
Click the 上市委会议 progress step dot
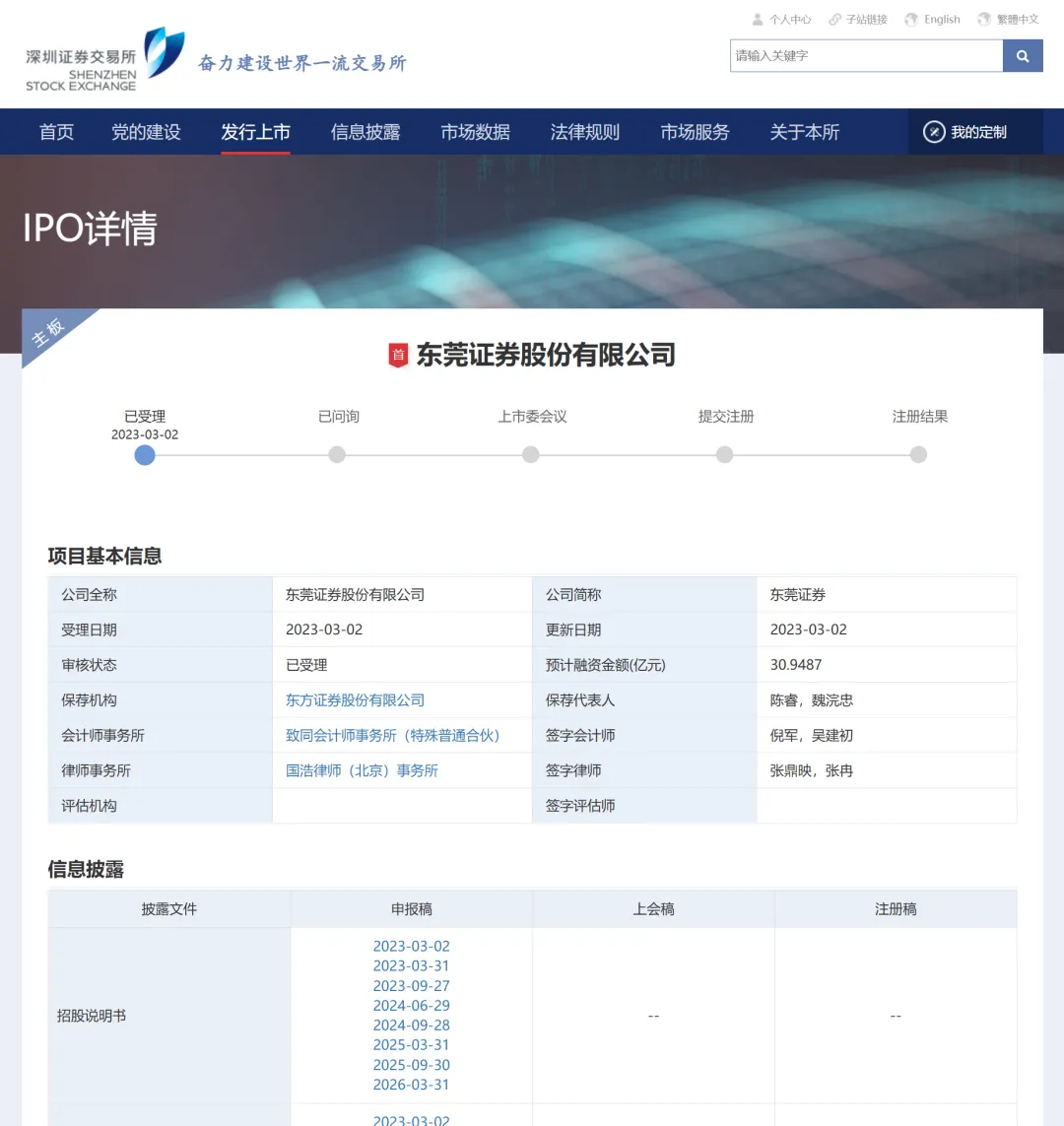coord(531,454)
